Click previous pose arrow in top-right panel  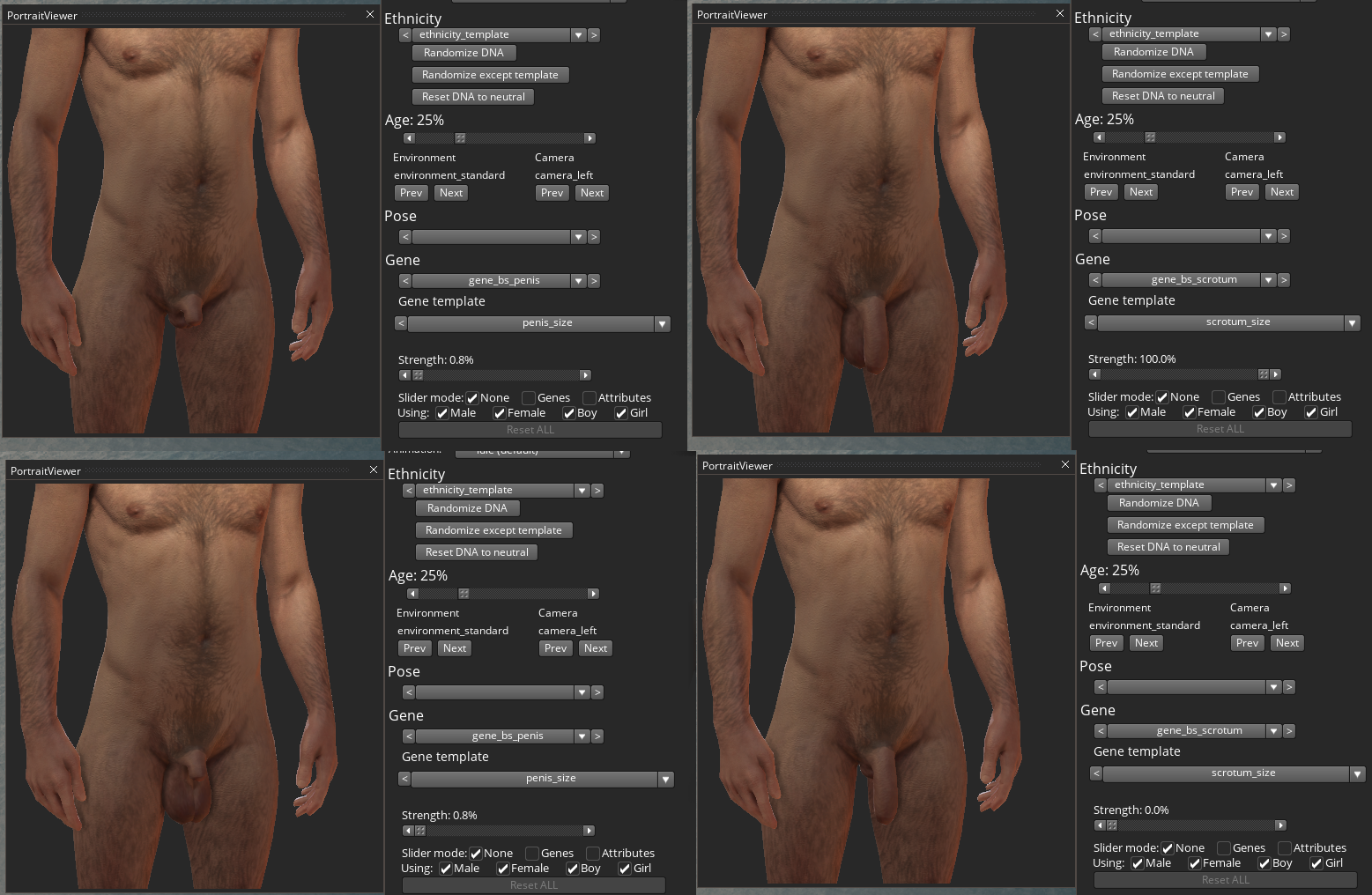click(x=1095, y=236)
